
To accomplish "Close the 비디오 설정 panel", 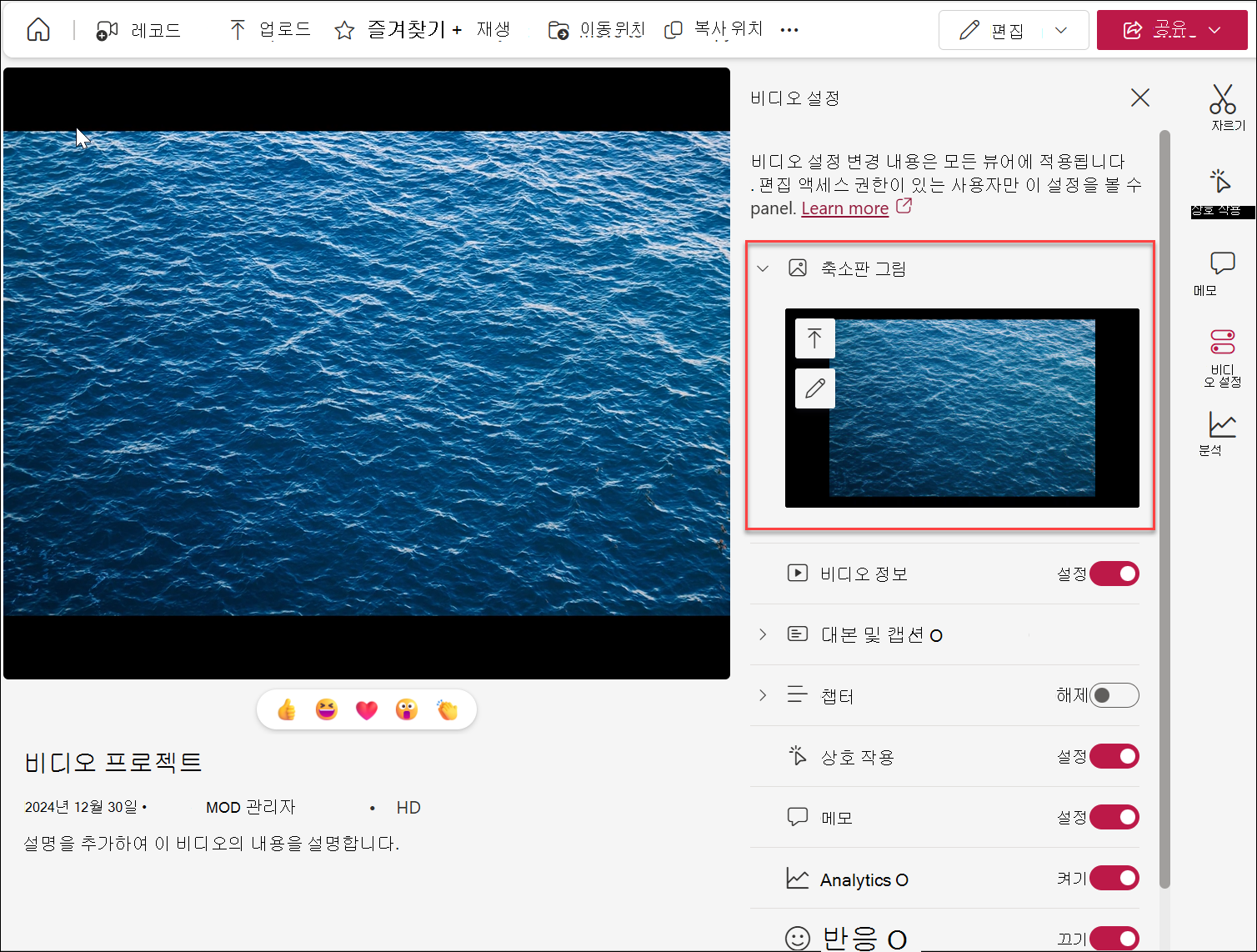I will point(1140,98).
